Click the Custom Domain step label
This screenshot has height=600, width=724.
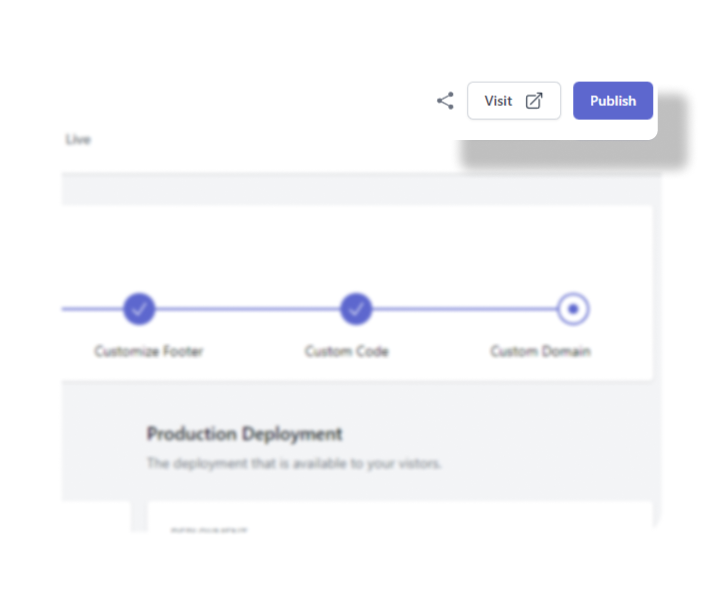pos(540,351)
